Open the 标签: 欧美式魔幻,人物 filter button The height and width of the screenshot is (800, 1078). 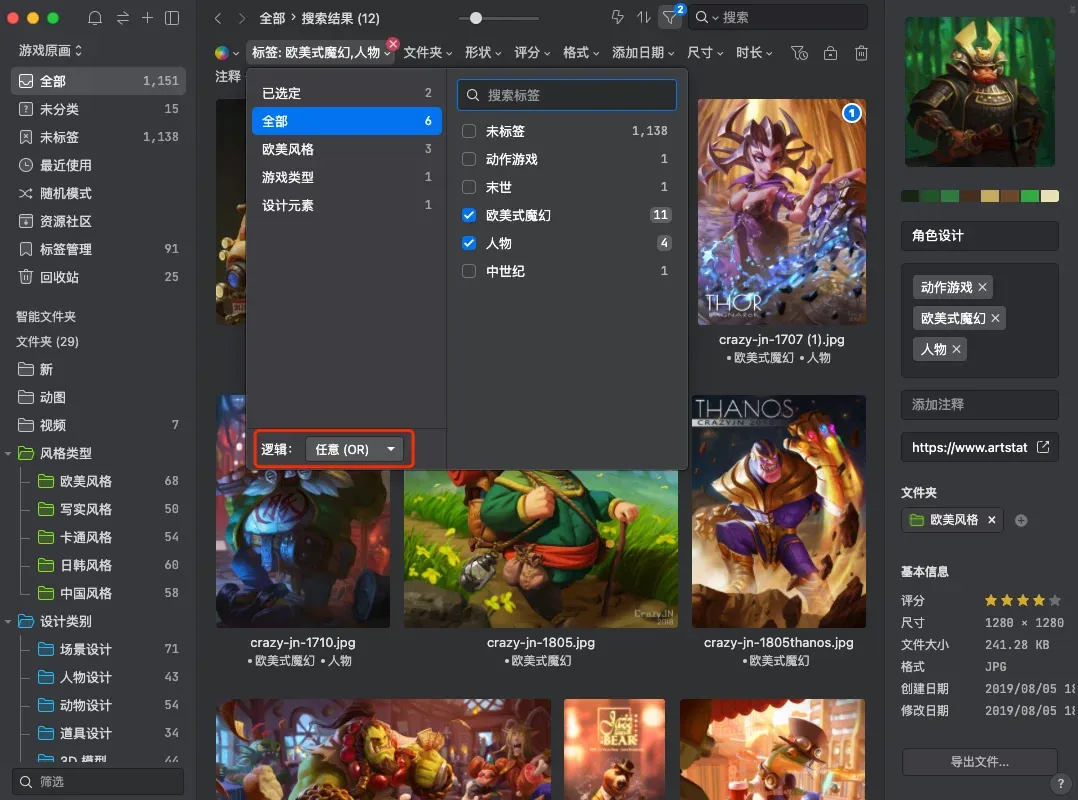click(320, 53)
